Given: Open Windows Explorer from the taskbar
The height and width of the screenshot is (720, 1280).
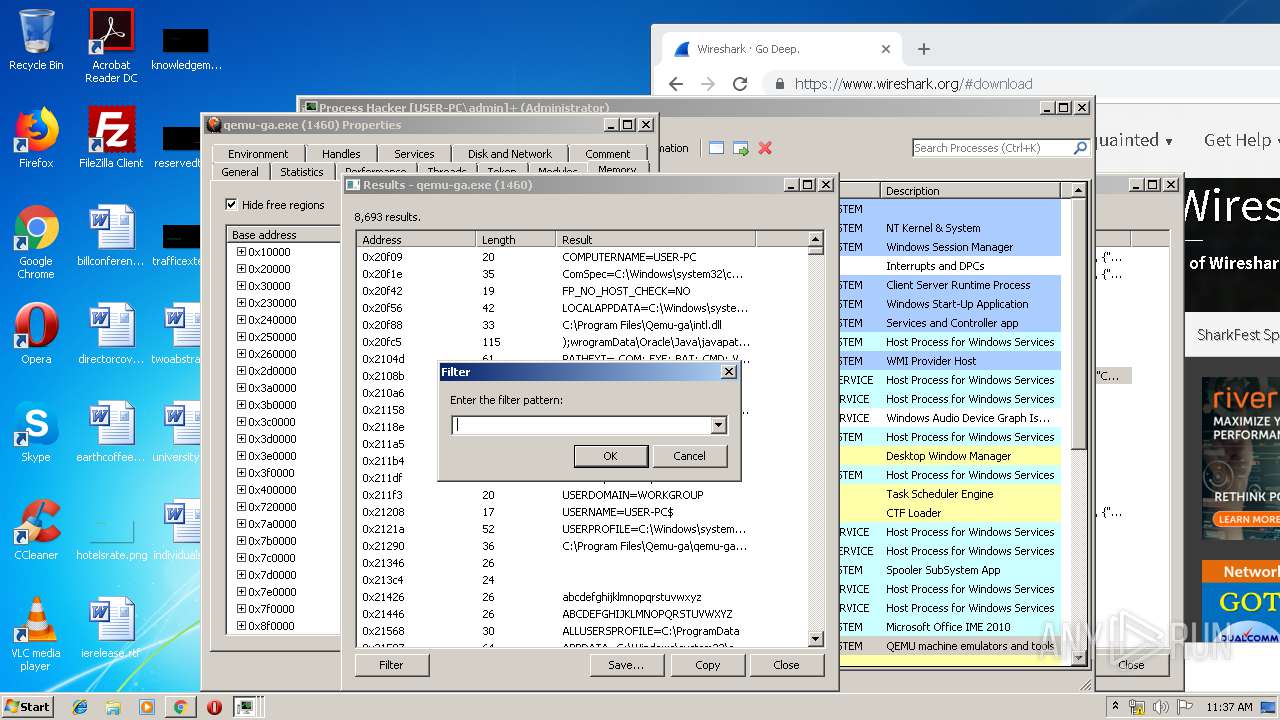Looking at the screenshot, I should (113, 707).
